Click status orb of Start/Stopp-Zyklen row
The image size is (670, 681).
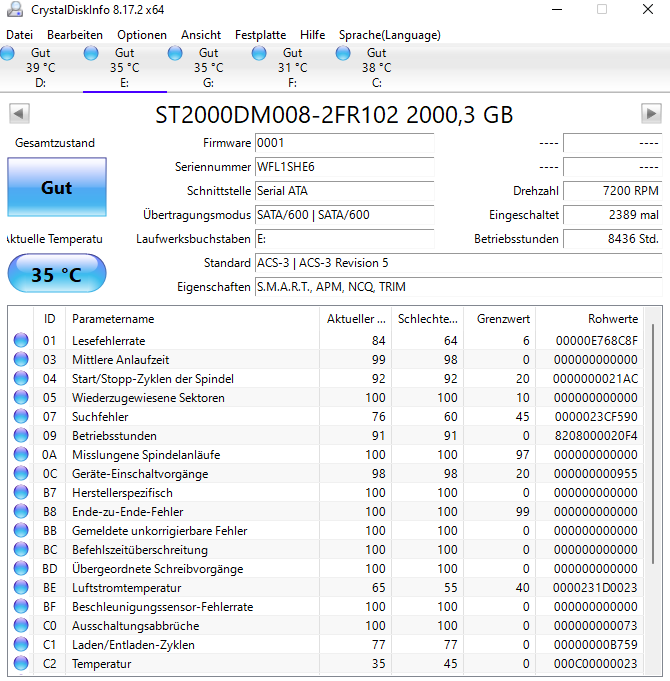click(21, 378)
